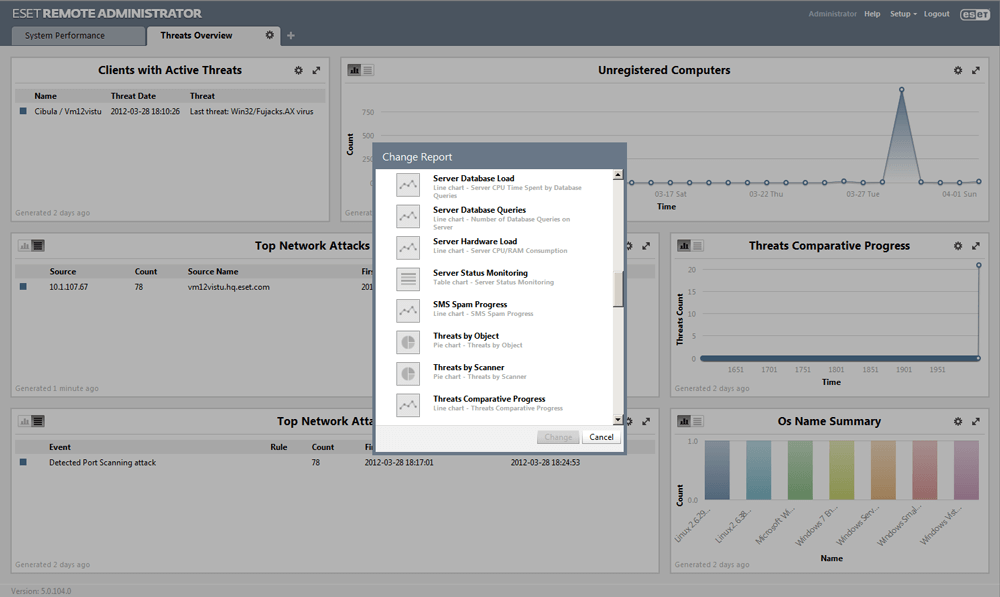Maximize the Top Network Attacks event panel
This screenshot has height=597, width=1000.
tap(646, 422)
